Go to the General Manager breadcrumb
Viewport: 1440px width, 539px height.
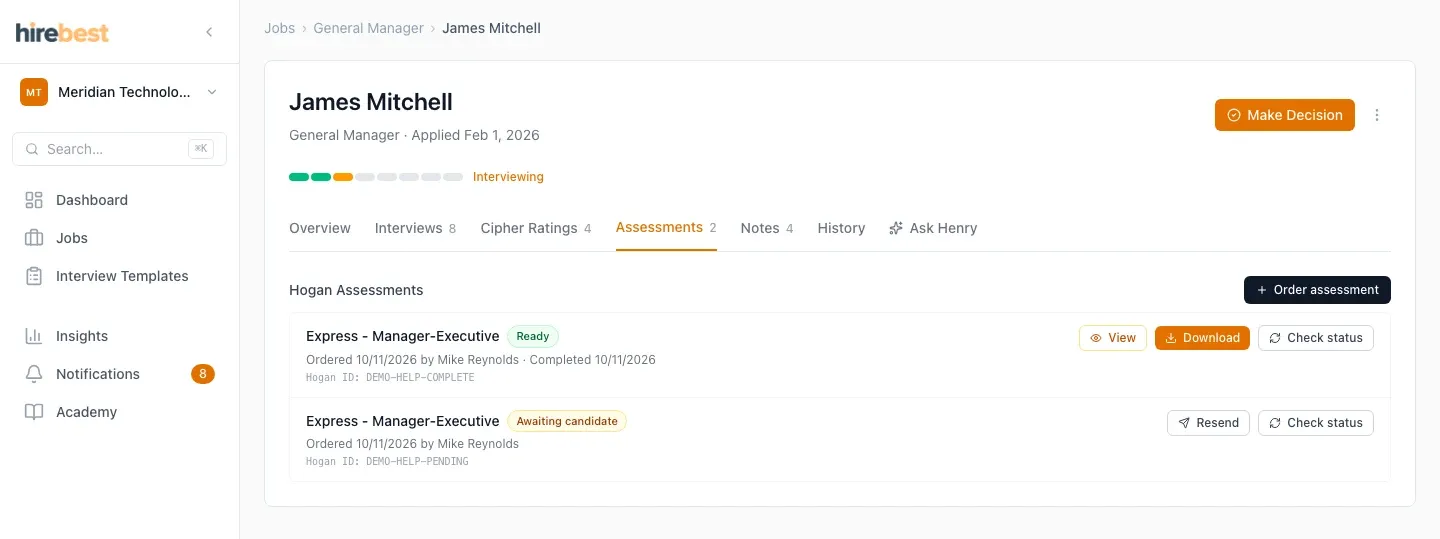[x=368, y=28]
